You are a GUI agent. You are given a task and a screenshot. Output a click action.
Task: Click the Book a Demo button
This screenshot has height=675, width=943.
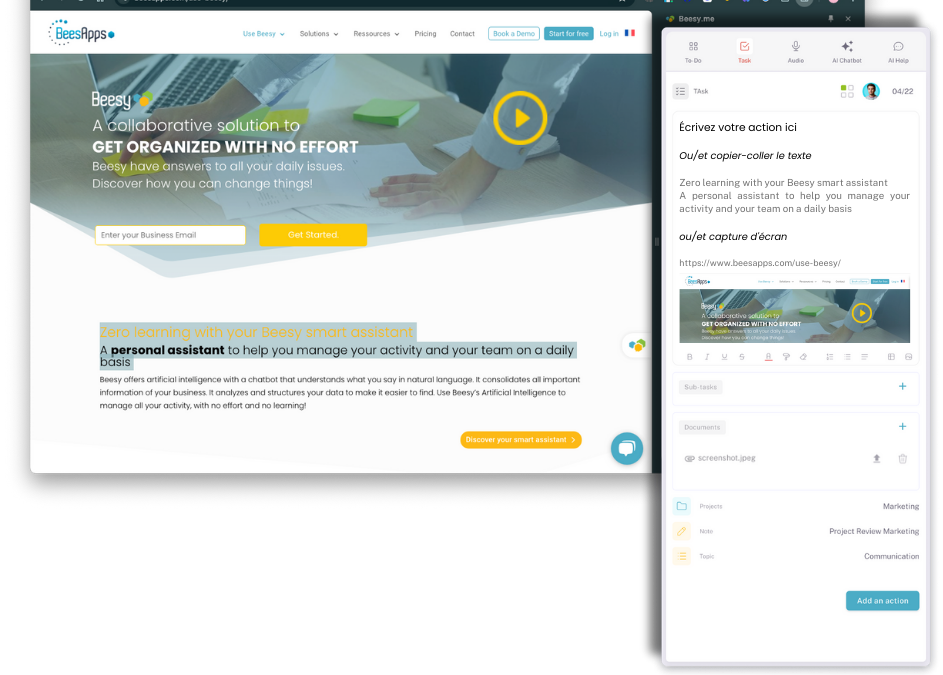tap(514, 34)
